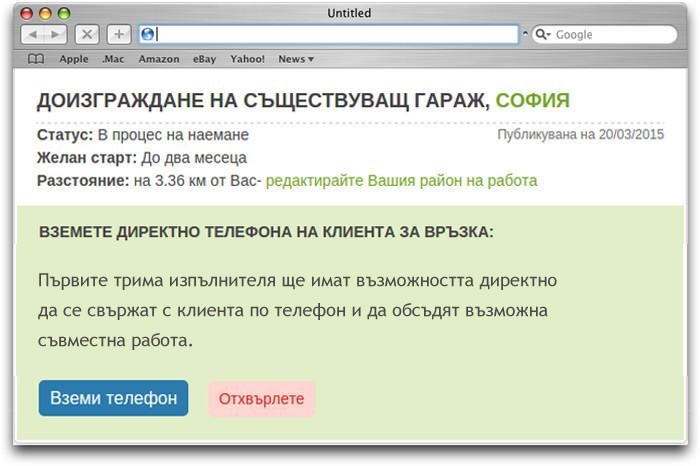The image size is (700, 466).
Task: Open the bookmarks book icon
Action: 36,59
